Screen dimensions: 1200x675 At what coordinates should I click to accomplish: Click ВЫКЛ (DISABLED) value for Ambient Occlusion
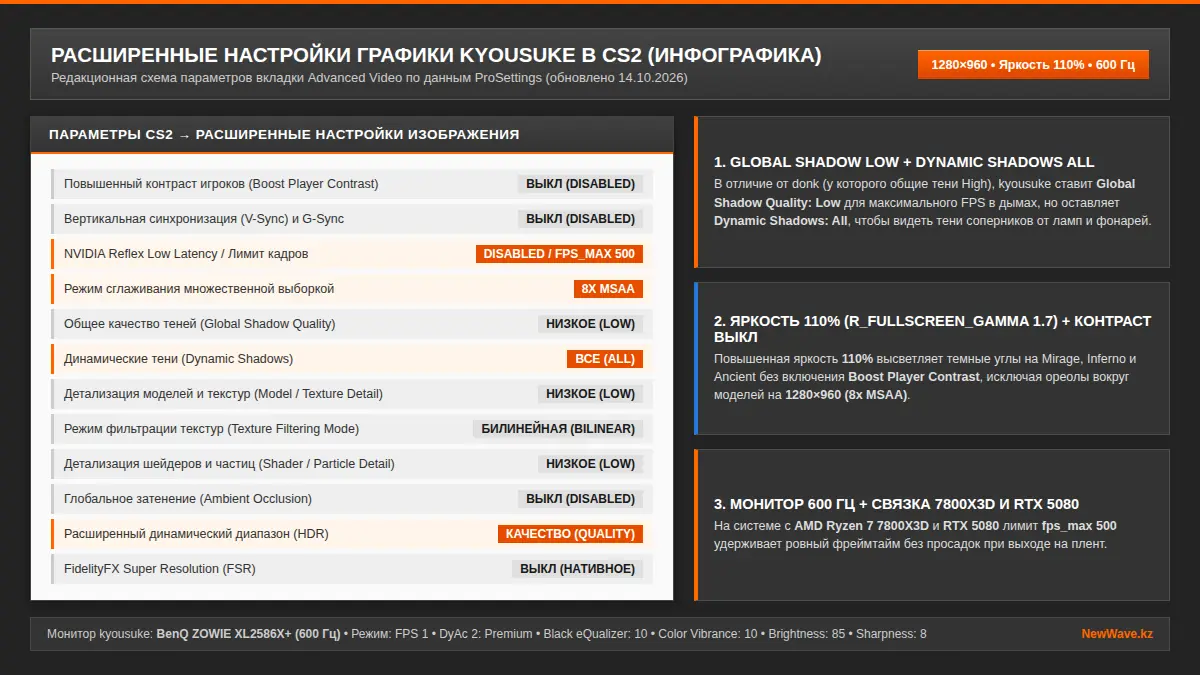coord(580,499)
